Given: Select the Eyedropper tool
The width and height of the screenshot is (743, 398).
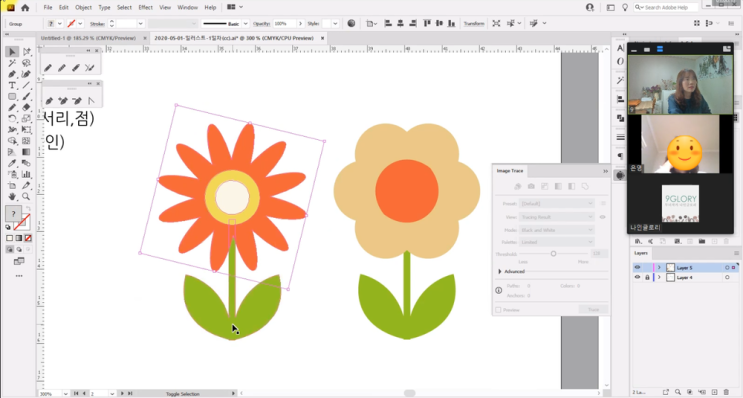Looking at the screenshot, I should [x=12, y=163].
